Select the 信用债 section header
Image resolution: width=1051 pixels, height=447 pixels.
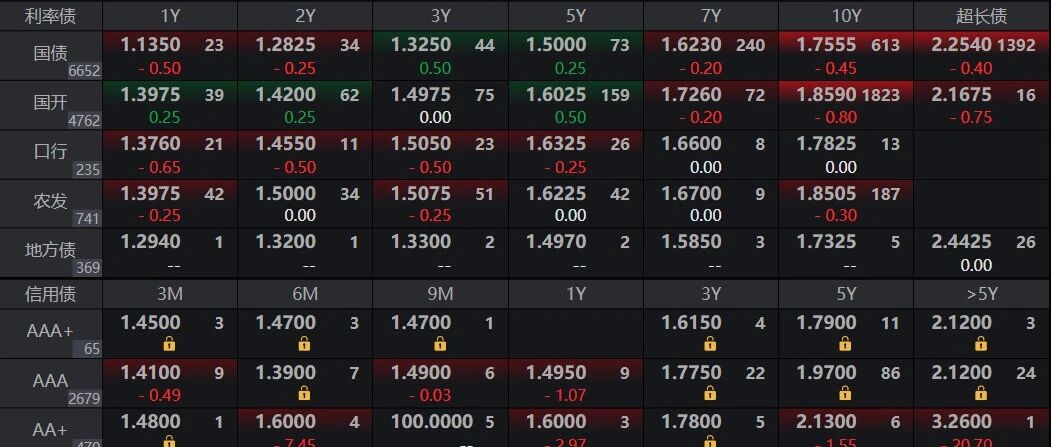point(50,294)
